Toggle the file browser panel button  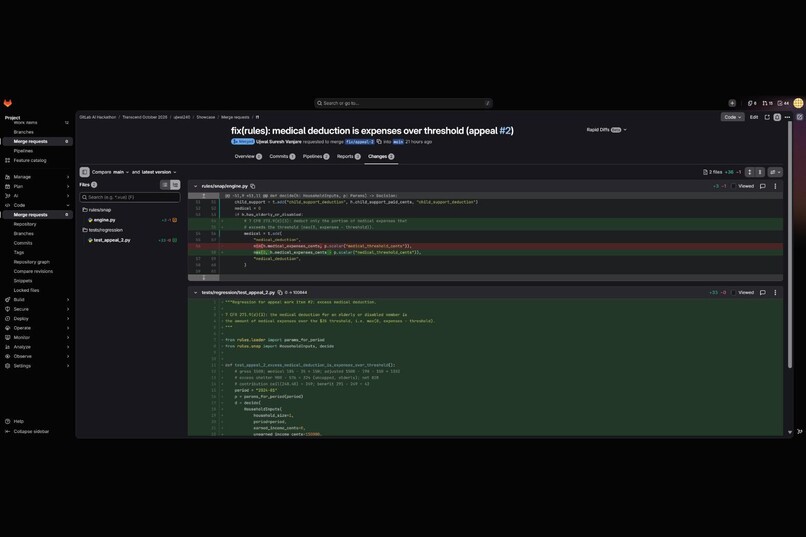(x=84, y=172)
